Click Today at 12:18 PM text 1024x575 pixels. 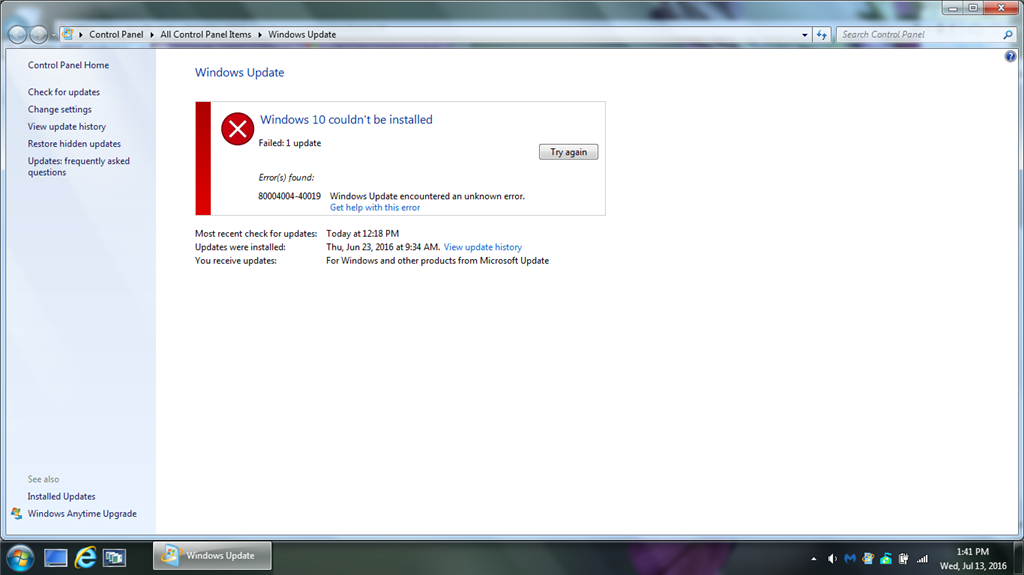point(362,233)
